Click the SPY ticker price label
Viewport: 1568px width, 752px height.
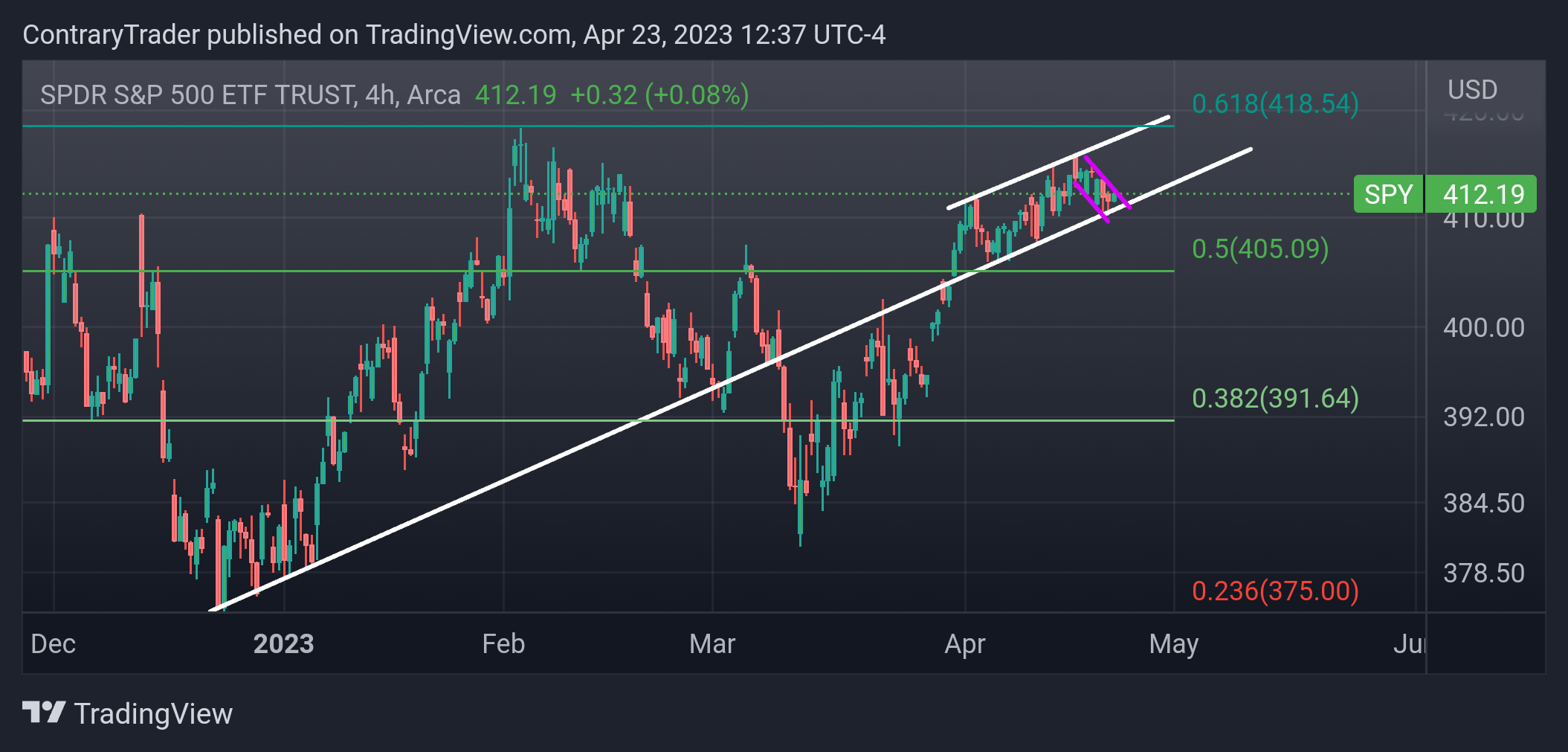(x=1388, y=194)
